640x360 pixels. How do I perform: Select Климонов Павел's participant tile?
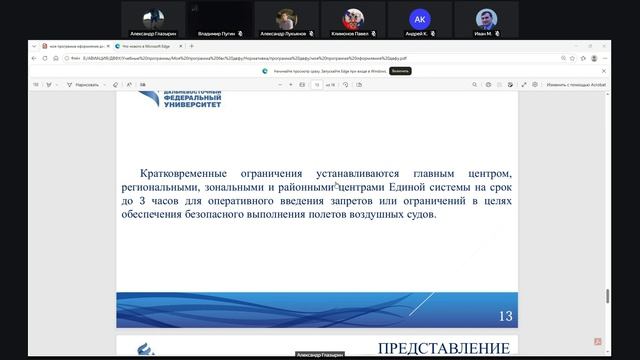(x=353, y=20)
